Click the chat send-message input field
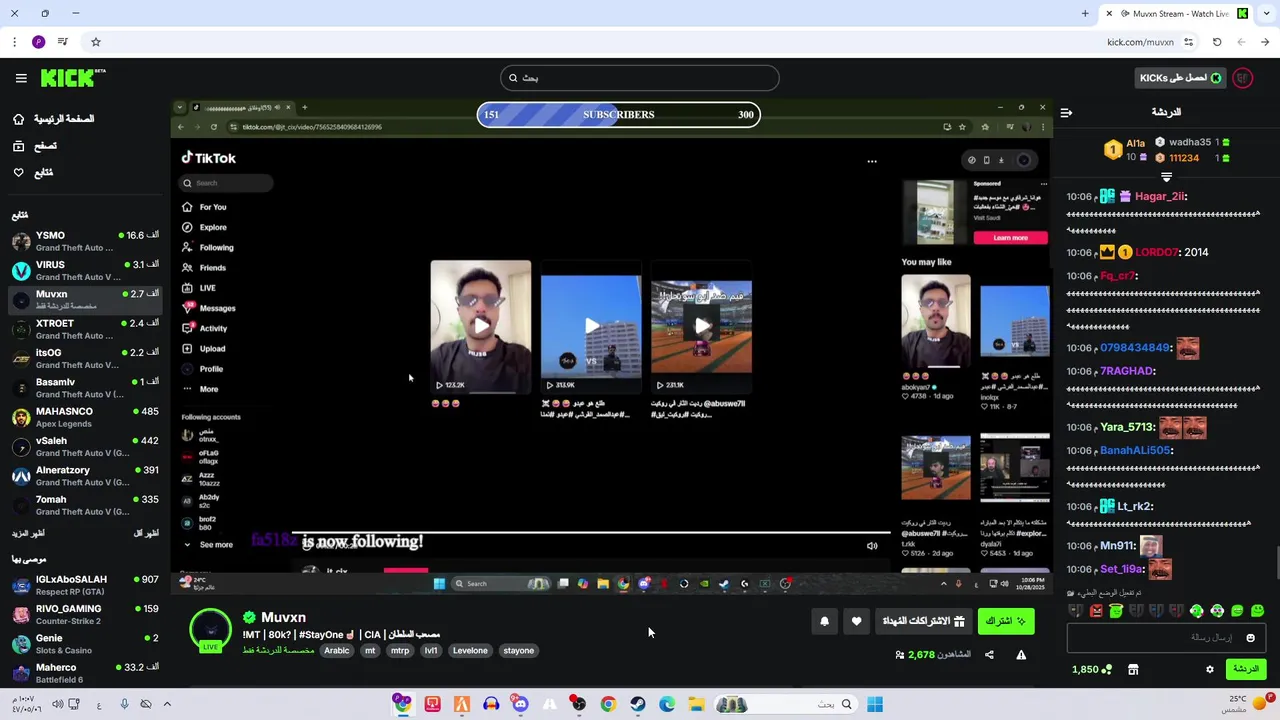 (1166, 637)
